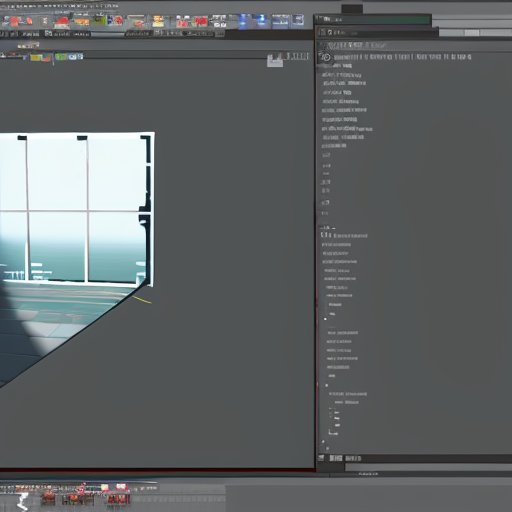Open the leftmost blue toolbar icon
This screenshot has height=512, width=512.
[243, 21]
